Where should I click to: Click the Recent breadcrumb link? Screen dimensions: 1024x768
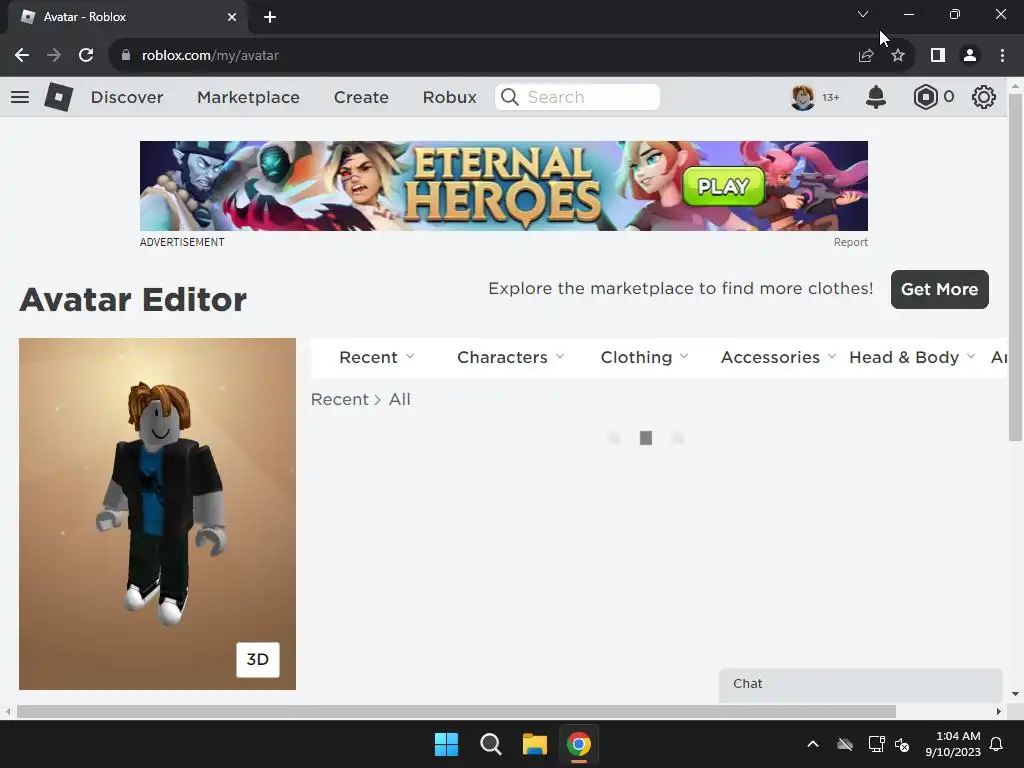(x=340, y=399)
